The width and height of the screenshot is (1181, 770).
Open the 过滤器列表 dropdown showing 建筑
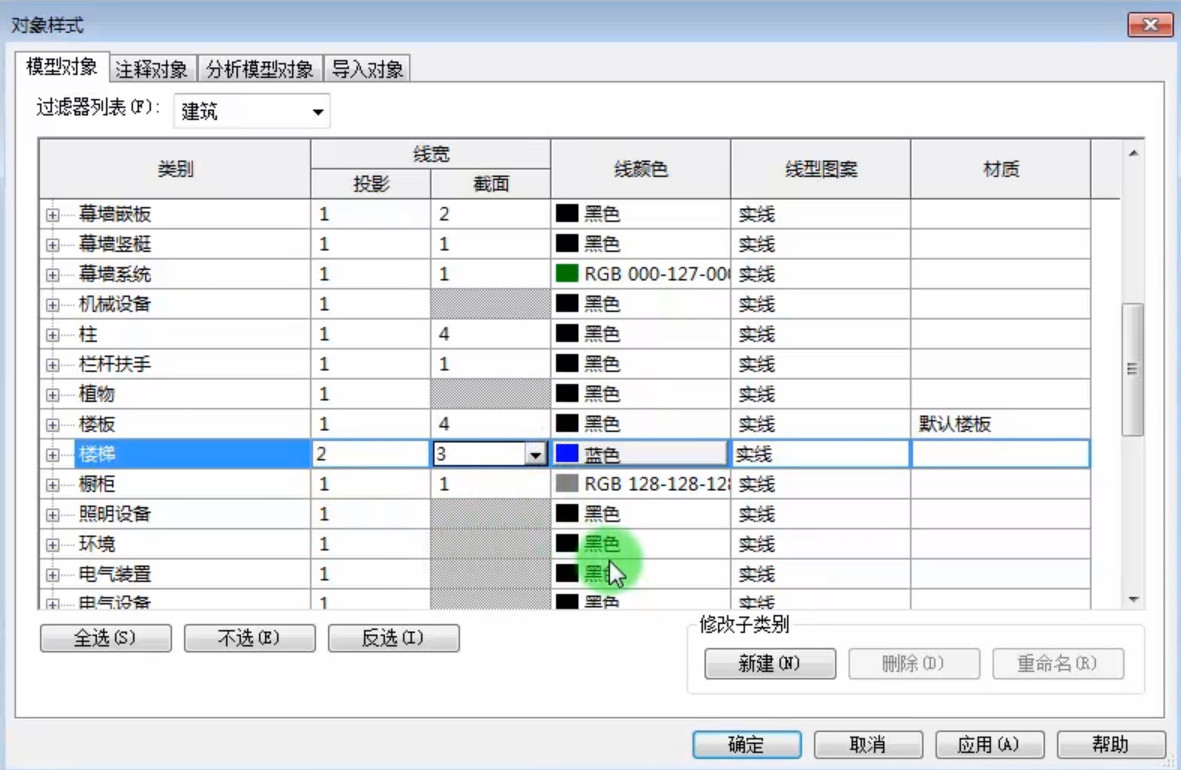point(252,112)
